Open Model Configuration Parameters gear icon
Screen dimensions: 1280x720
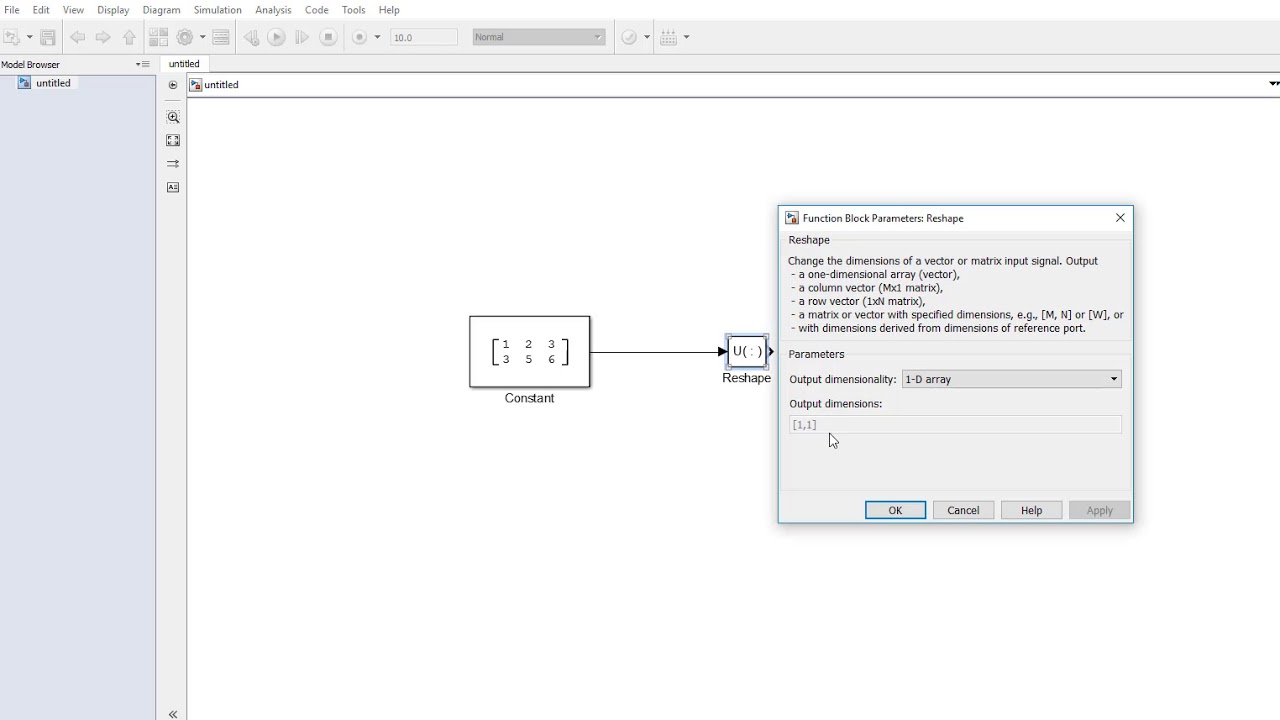pyautogui.click(x=185, y=37)
